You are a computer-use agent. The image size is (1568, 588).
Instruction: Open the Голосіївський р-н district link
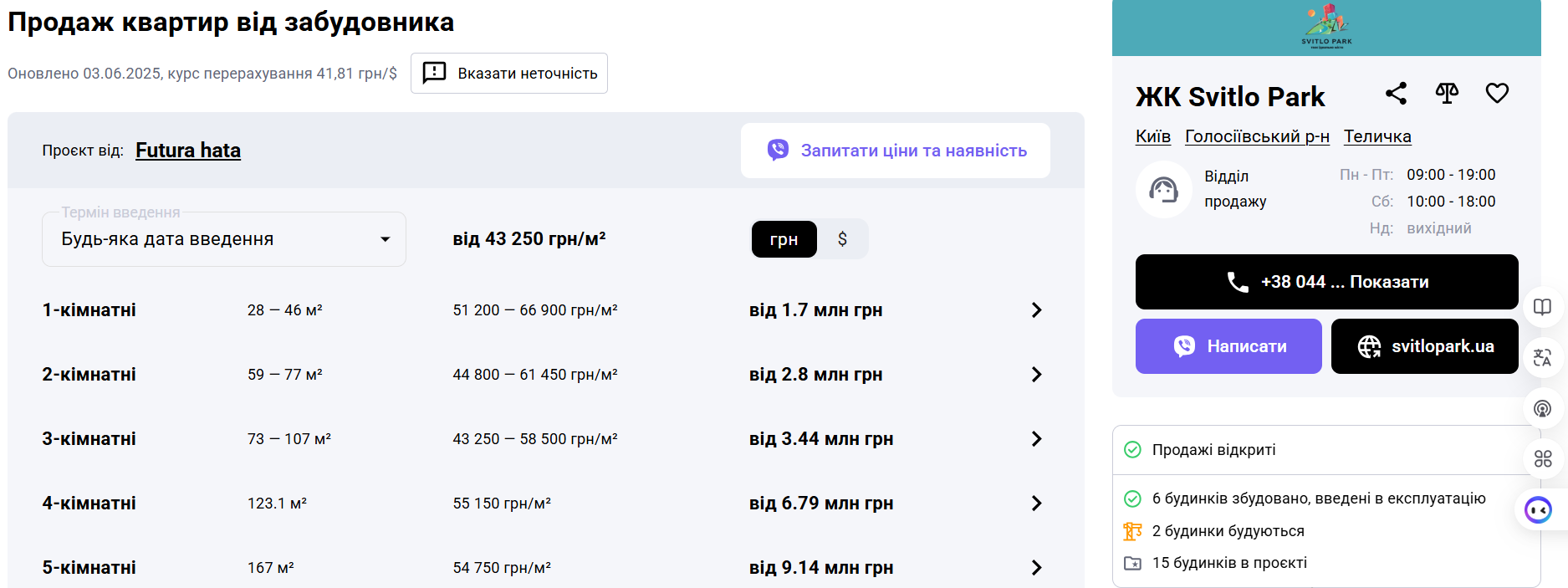point(1256,136)
